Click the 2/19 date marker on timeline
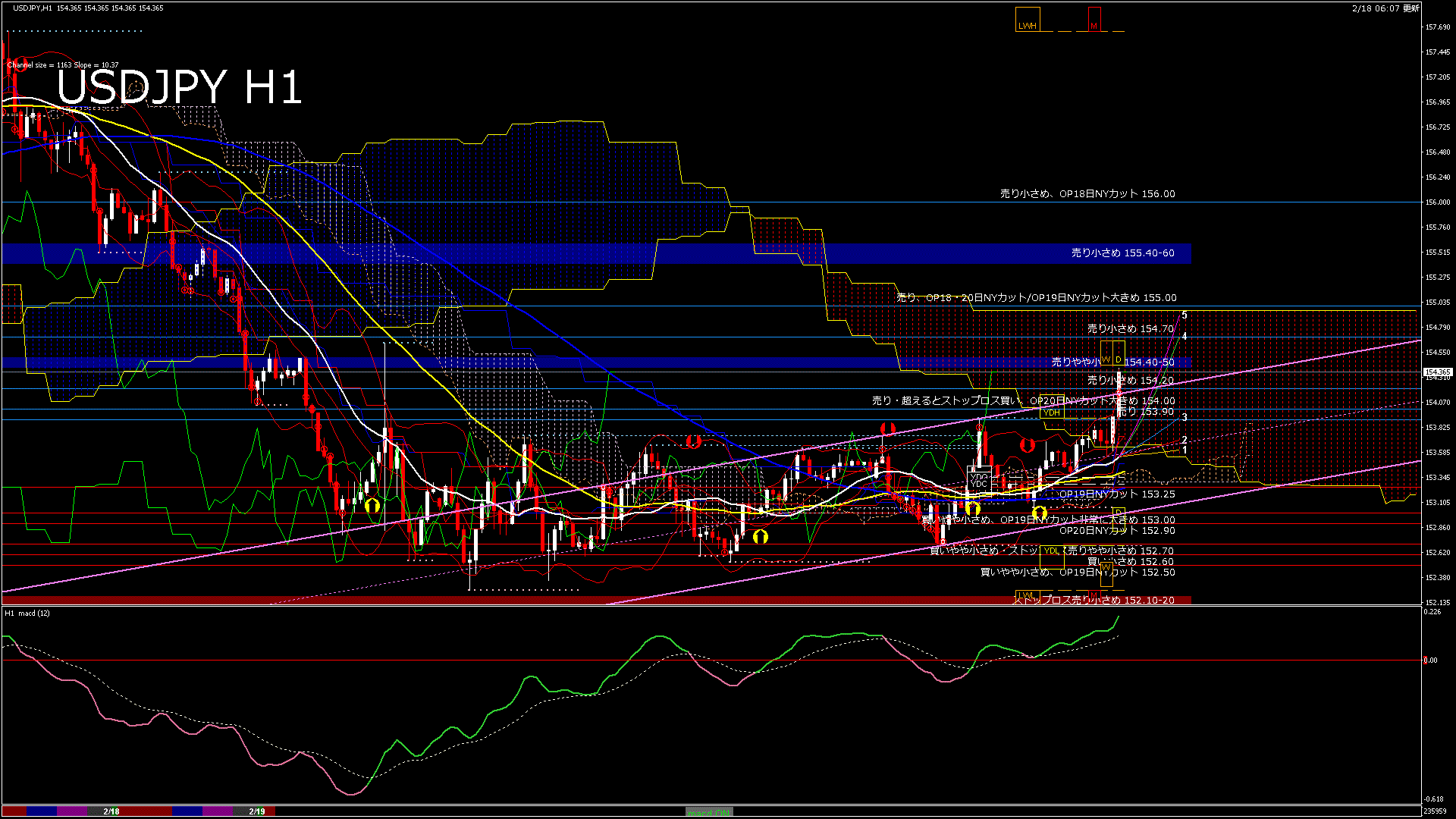This screenshot has width=1456, height=819. (x=257, y=811)
